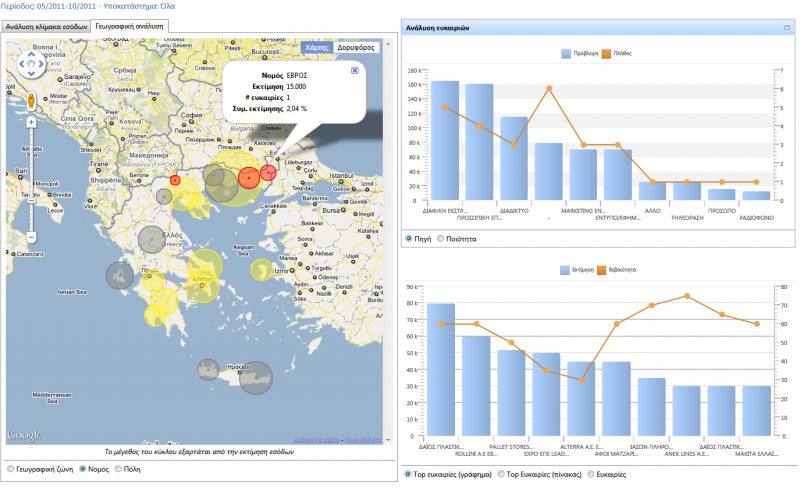Close the ΕΒΡΟΣ info balloon

pos(355,70)
